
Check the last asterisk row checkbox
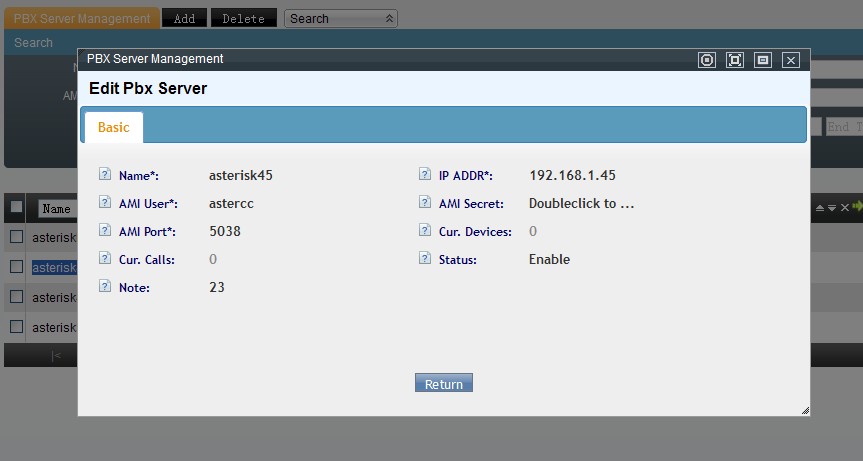(16, 327)
